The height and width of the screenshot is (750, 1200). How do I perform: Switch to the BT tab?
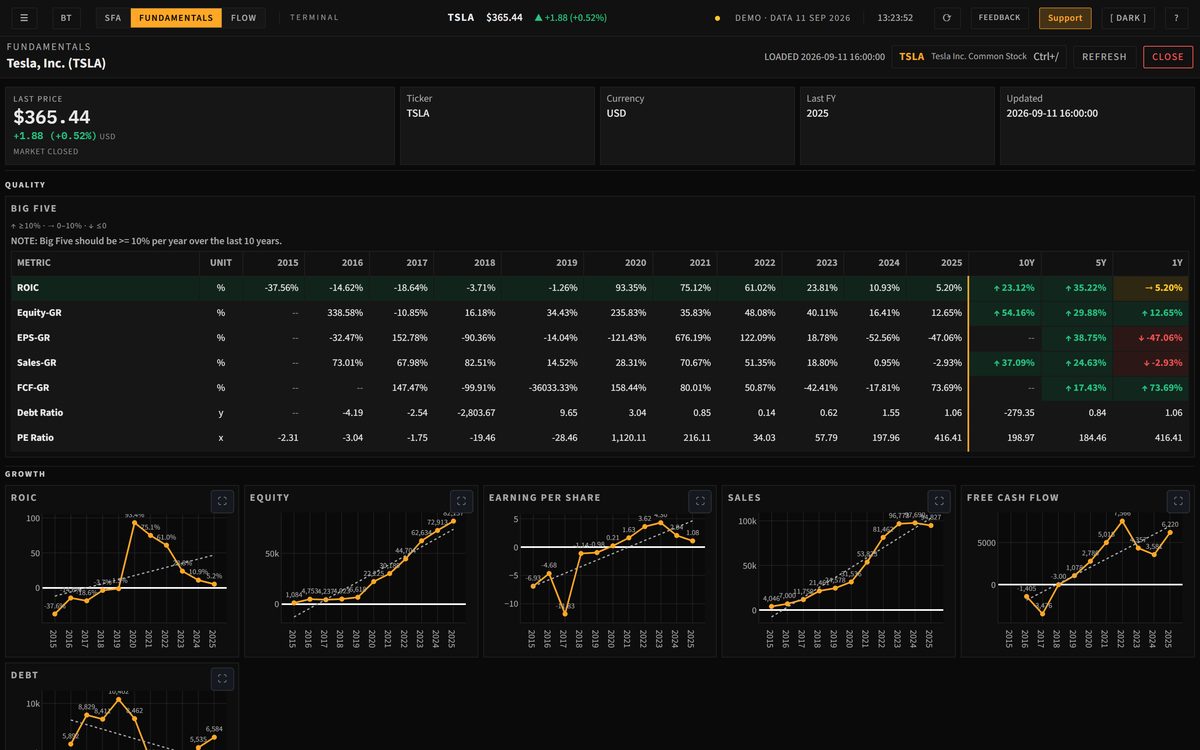66,18
